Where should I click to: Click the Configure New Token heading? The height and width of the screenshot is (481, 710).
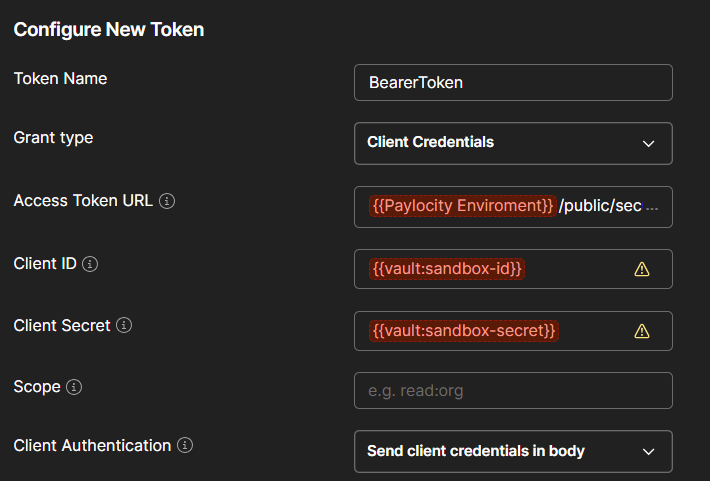tap(108, 30)
